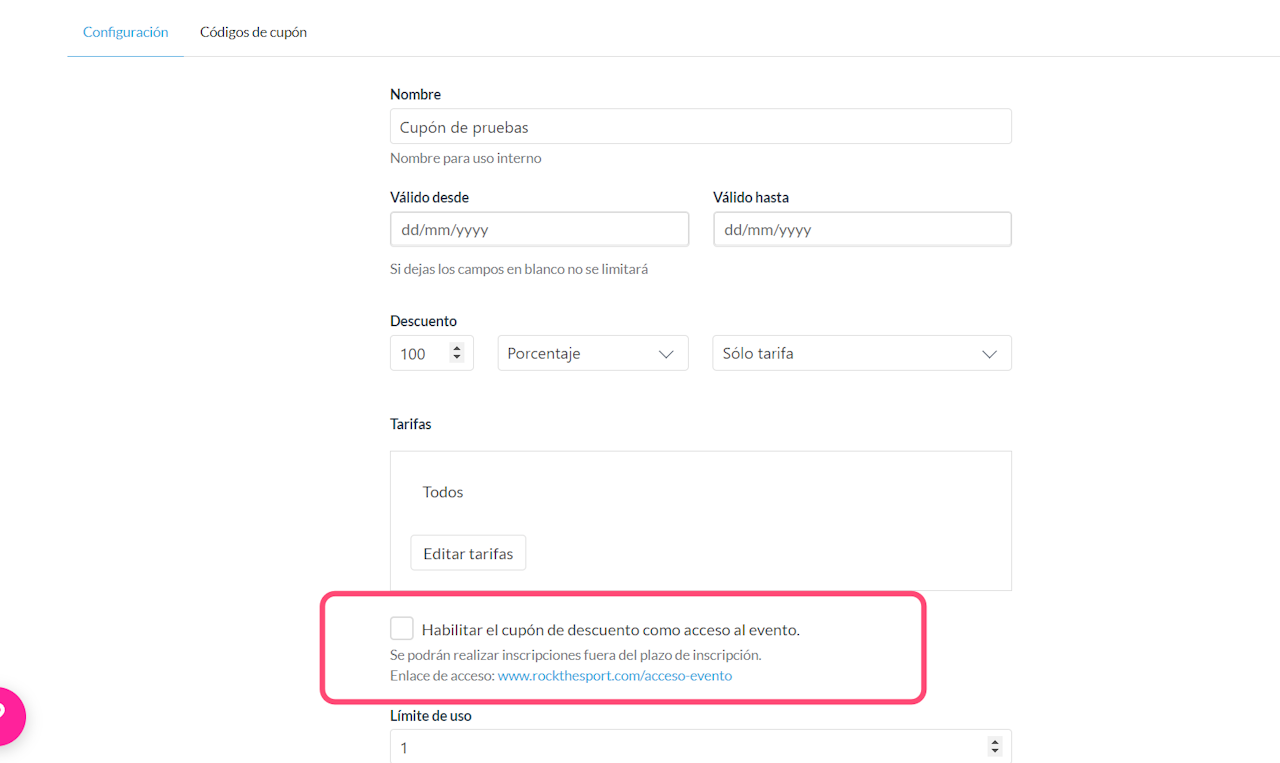Image resolution: width=1280 pixels, height=763 pixels.
Task: Click the 'Habilitar el cupón de descuento' label text
Action: pos(610,630)
